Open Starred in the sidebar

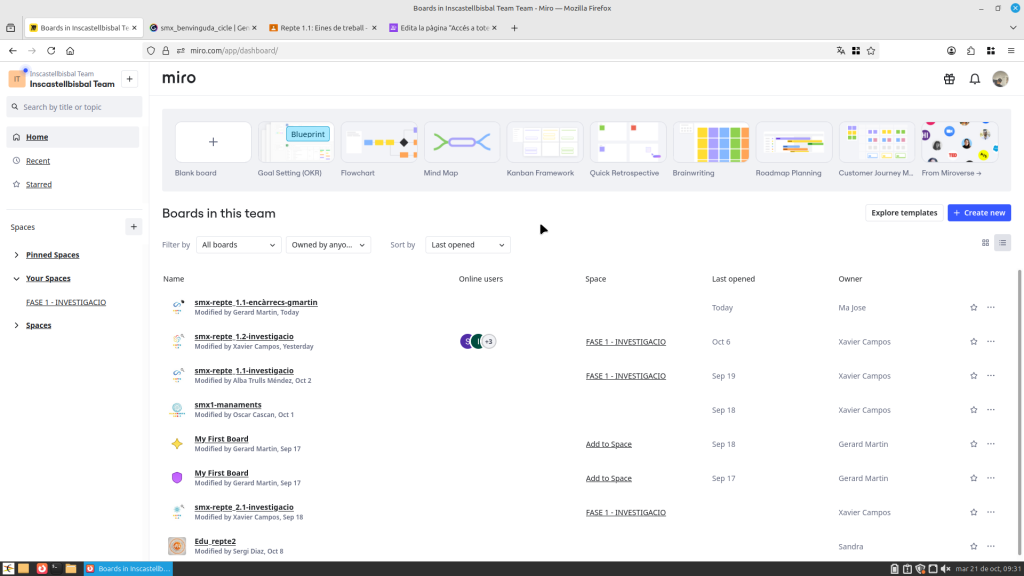39,185
